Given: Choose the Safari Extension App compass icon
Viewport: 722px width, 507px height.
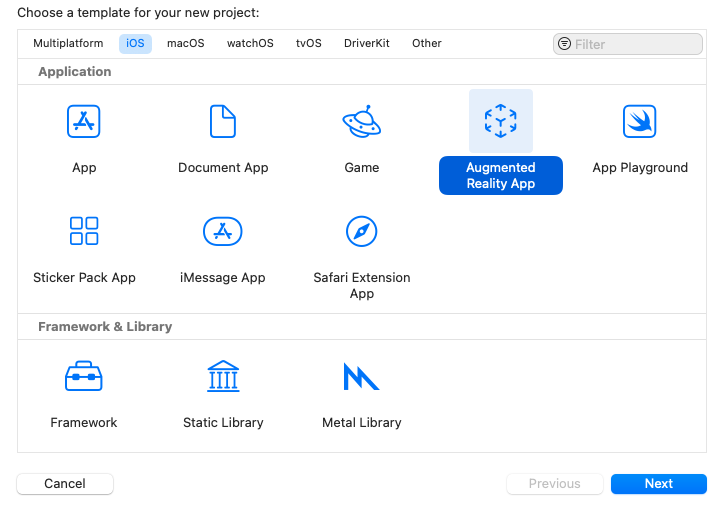Looking at the screenshot, I should pyautogui.click(x=361, y=231).
